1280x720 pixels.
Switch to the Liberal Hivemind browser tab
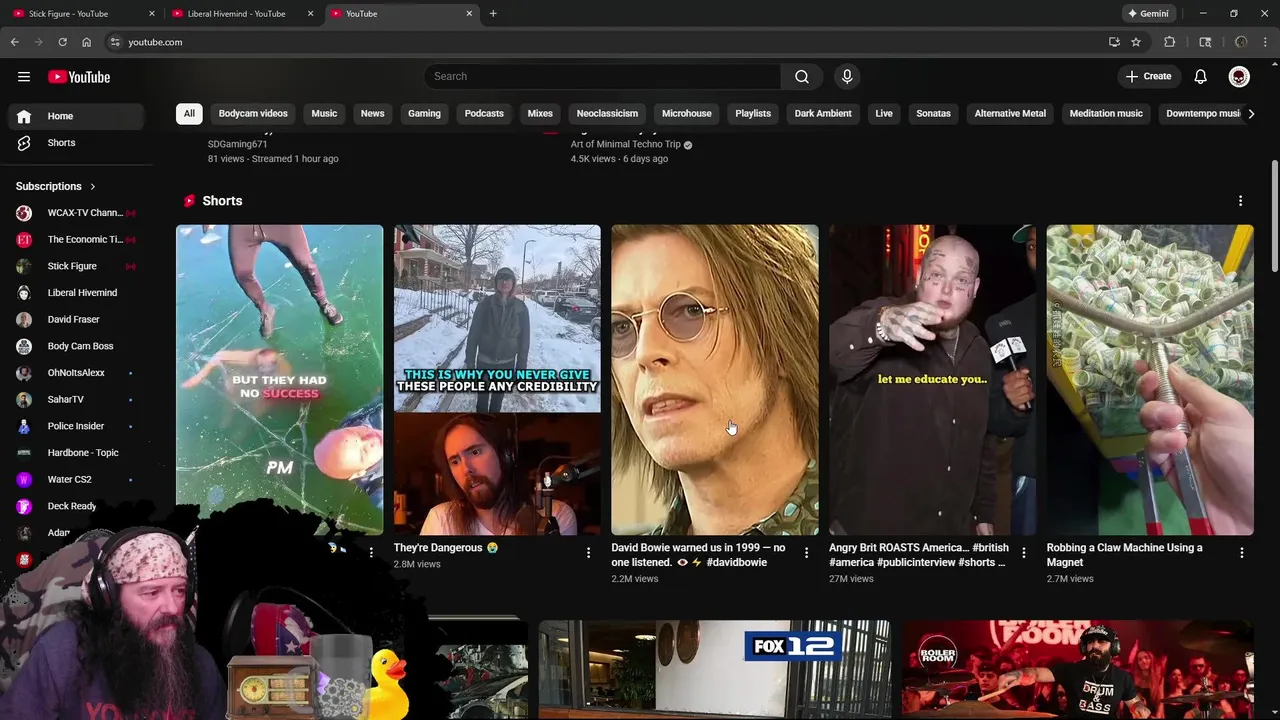243,14
